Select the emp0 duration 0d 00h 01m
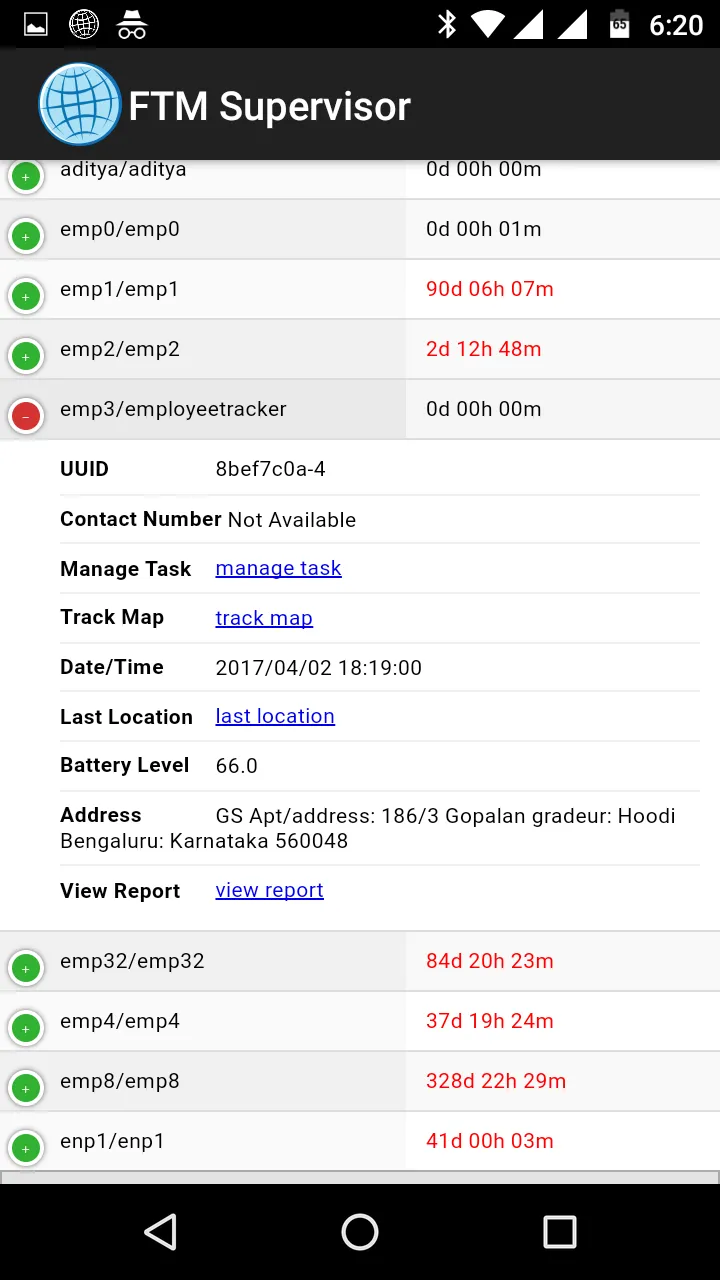The height and width of the screenshot is (1280, 720). pos(484,229)
